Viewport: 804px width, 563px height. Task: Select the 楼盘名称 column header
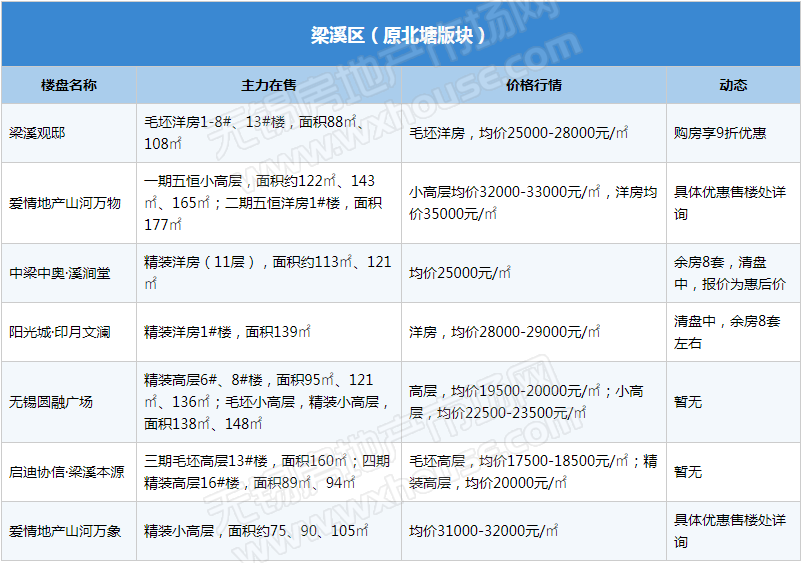point(69,85)
